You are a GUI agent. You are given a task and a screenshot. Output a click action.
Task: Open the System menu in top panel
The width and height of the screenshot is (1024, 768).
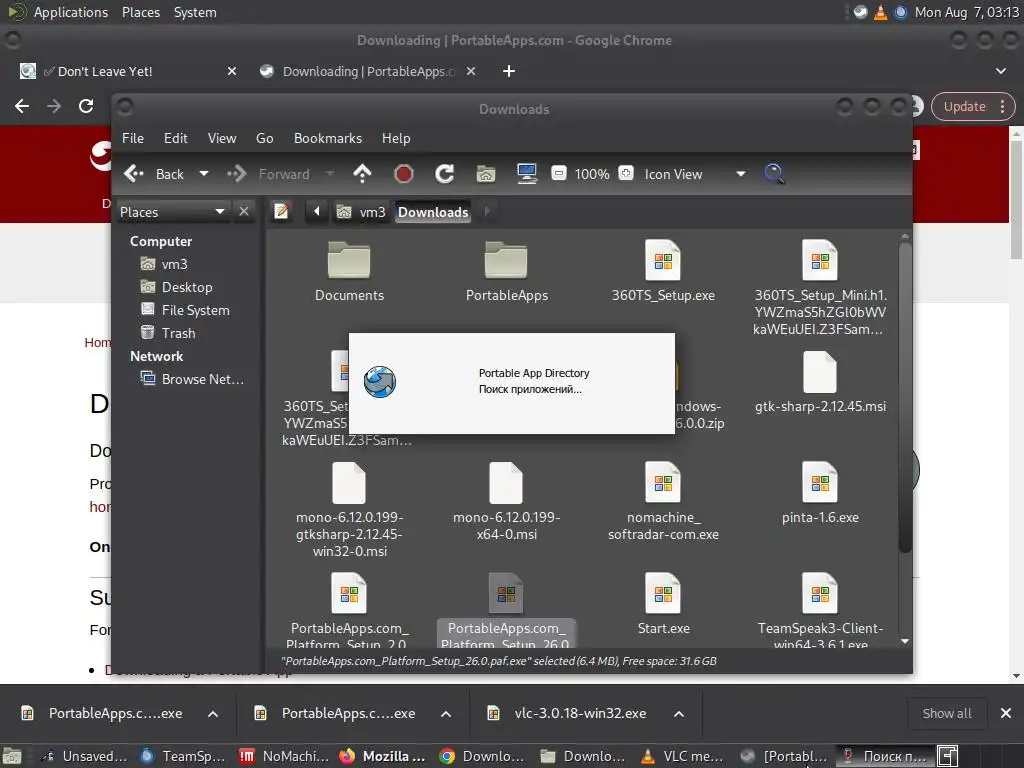tap(195, 12)
